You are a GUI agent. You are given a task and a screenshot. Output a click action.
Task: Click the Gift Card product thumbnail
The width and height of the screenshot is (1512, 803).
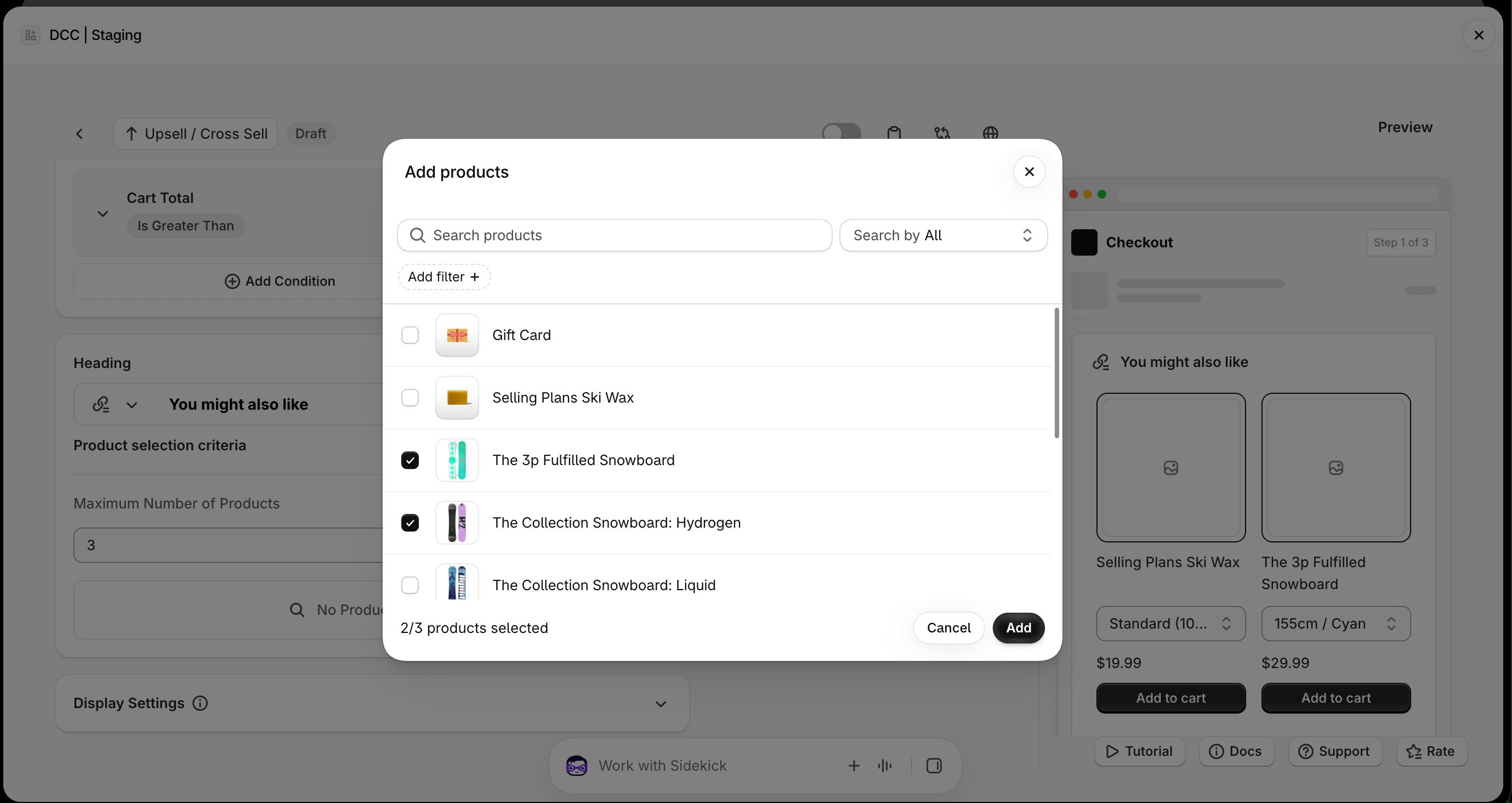[x=457, y=336]
